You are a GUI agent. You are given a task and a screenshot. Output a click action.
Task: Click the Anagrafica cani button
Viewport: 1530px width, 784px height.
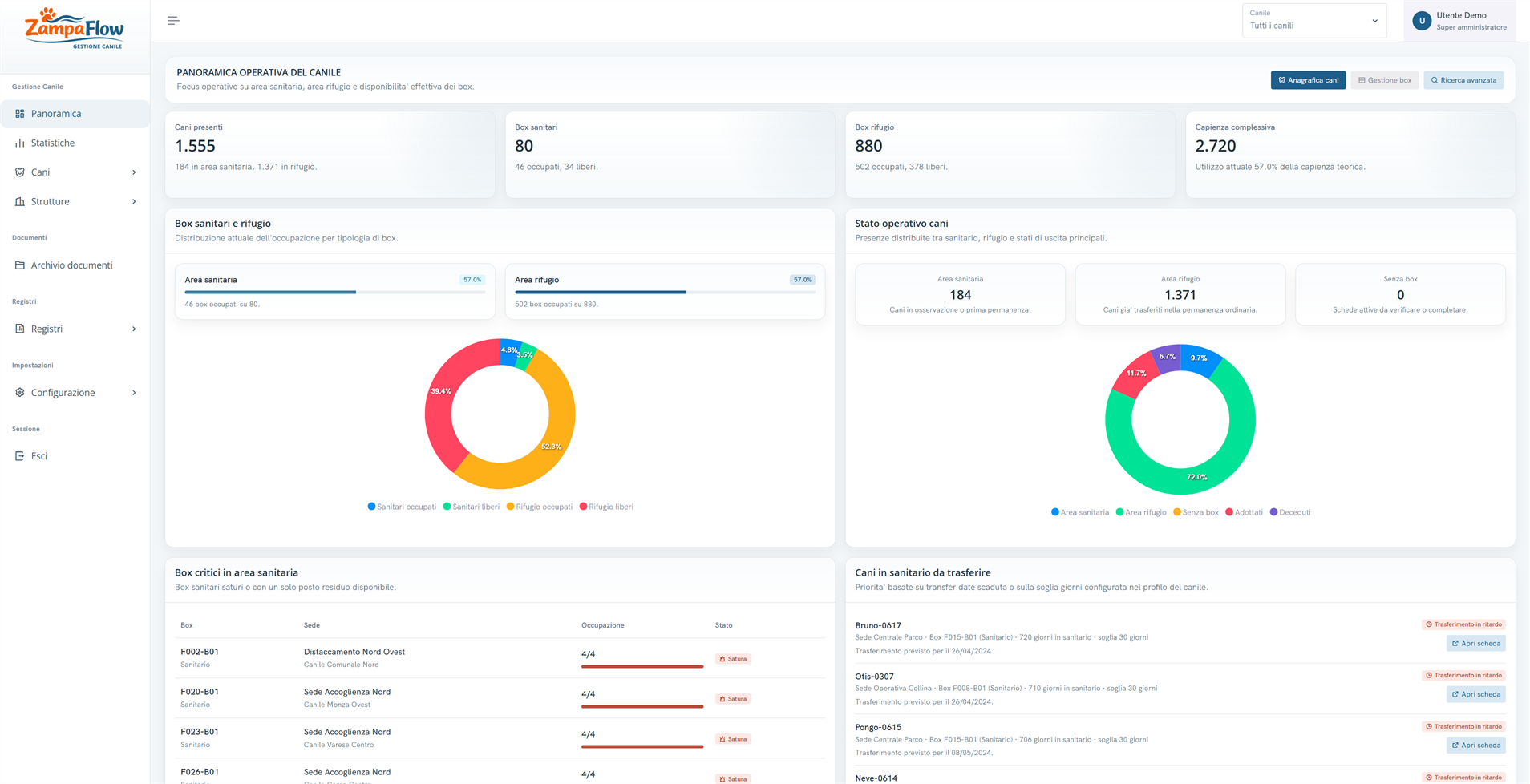pyautogui.click(x=1308, y=80)
